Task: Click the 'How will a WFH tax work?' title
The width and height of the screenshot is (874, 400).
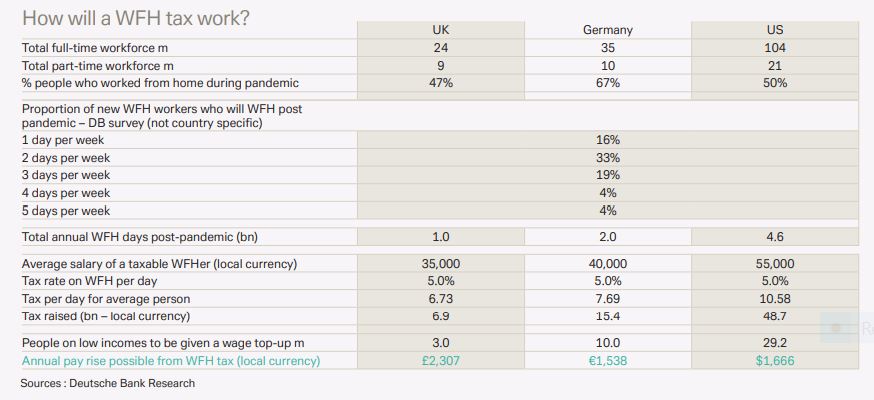Action: point(136,17)
